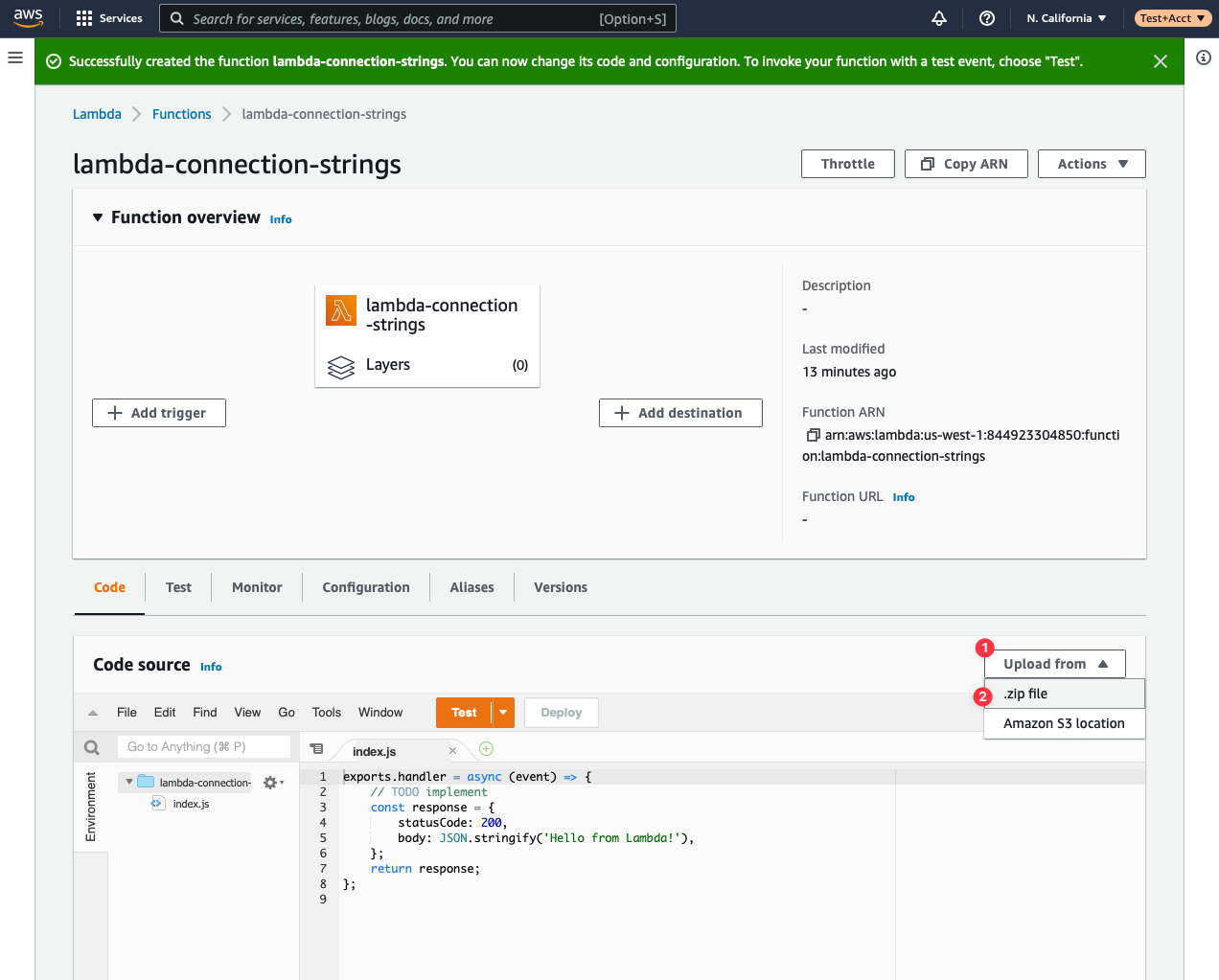Open the Services grid menu
Image resolution: width=1219 pixels, height=980 pixels.
tap(108, 18)
